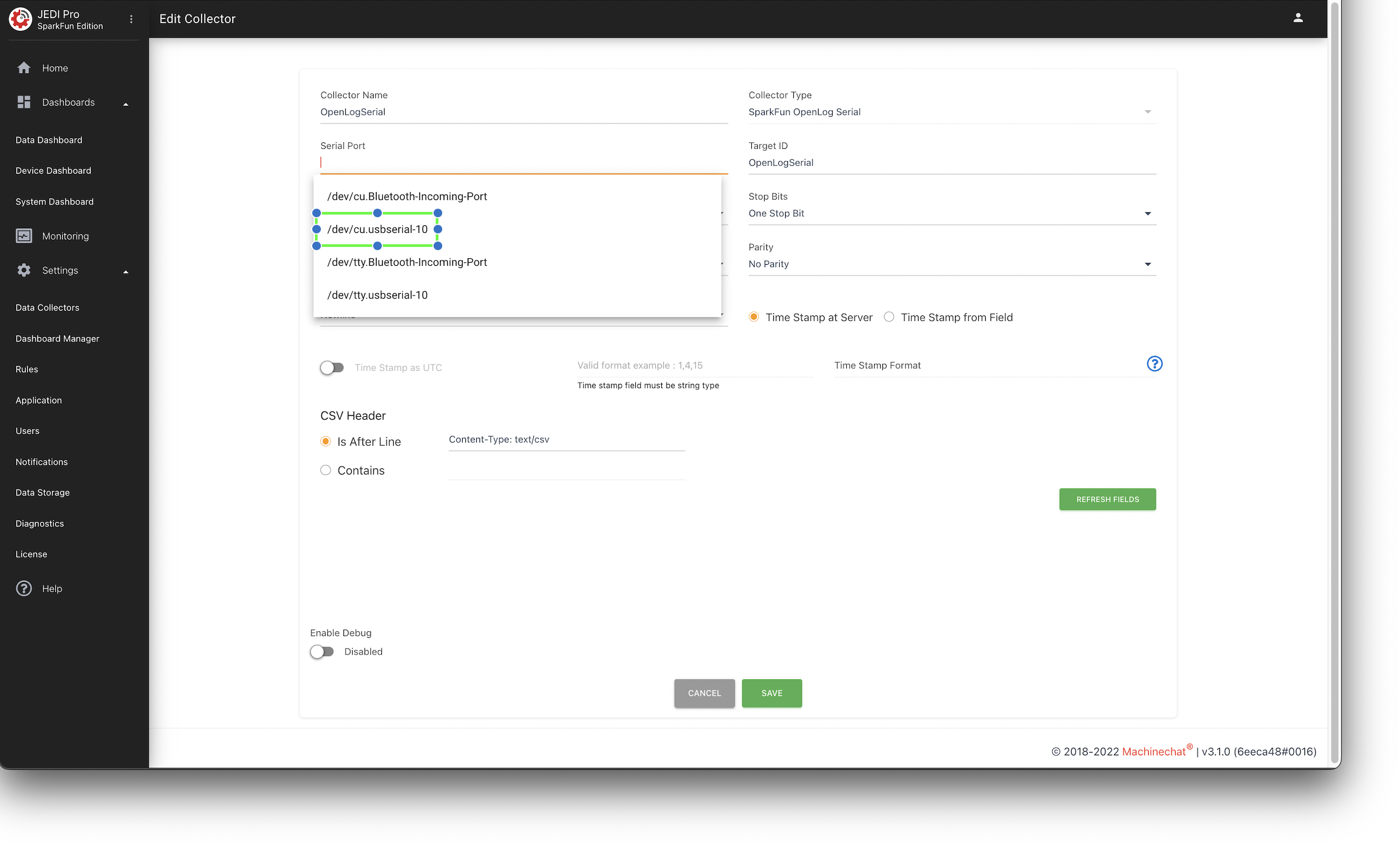Open the Collector Type dropdown

[952, 112]
